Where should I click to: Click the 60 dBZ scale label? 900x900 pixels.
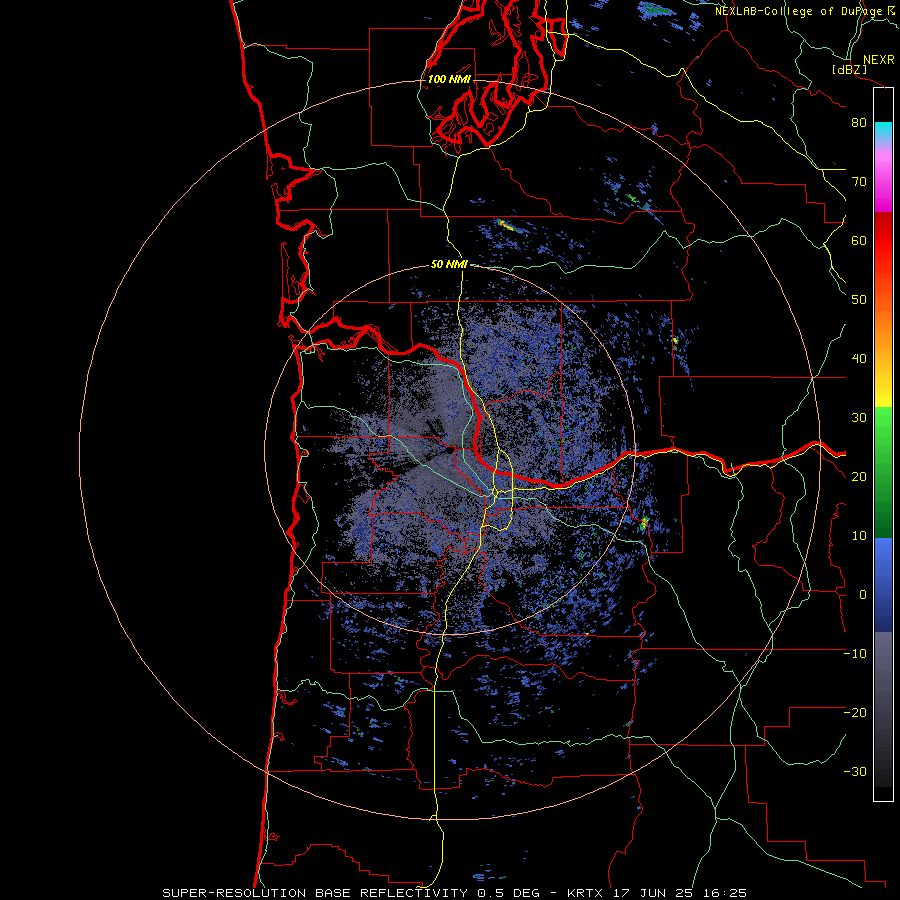point(859,241)
